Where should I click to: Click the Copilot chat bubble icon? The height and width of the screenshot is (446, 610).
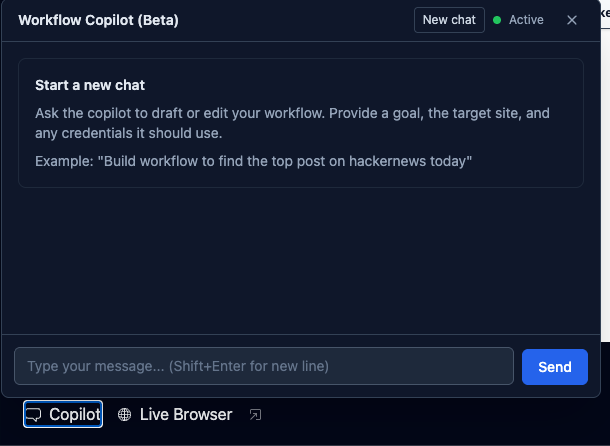[x=33, y=414]
